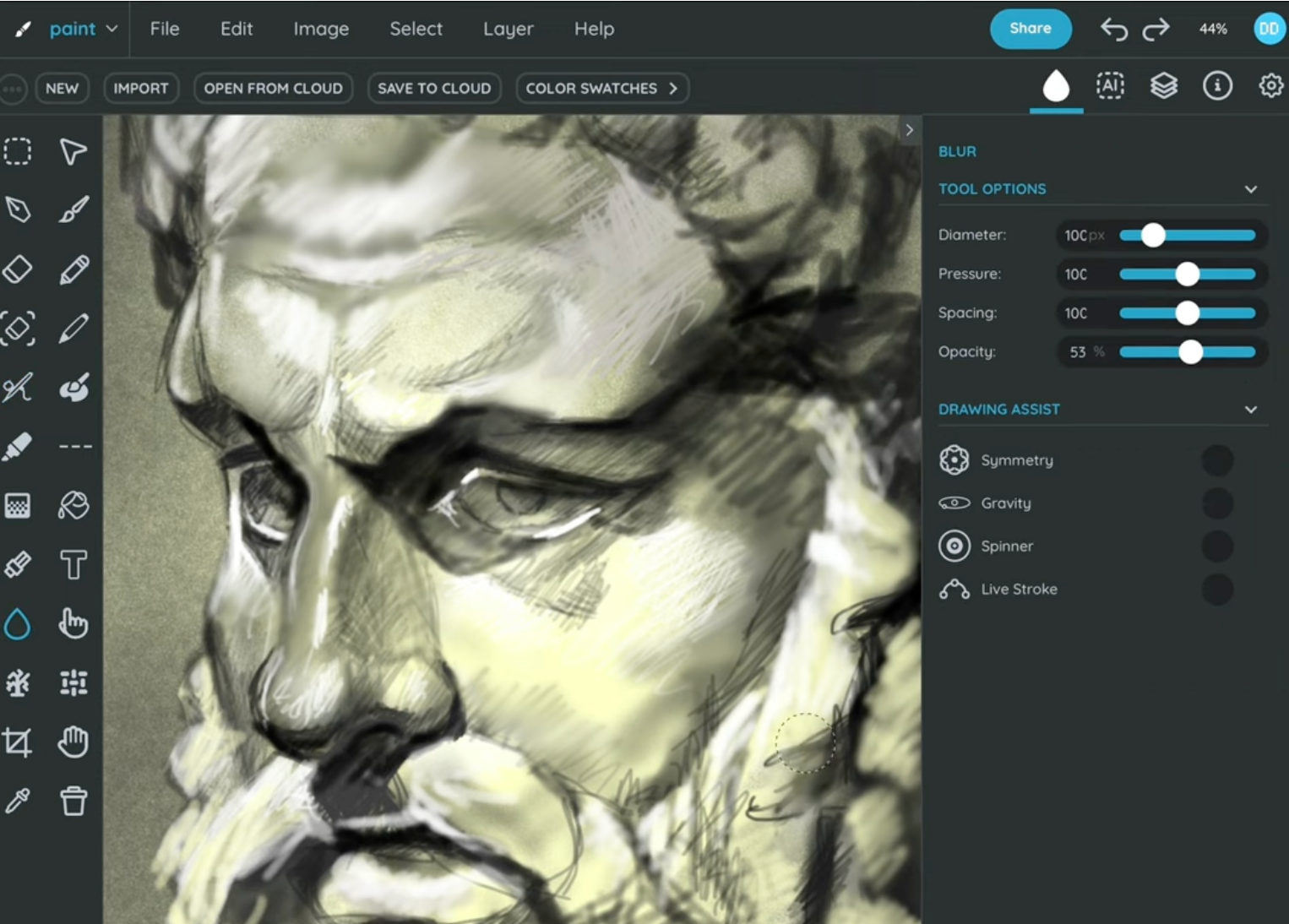This screenshot has height=924, width=1289.
Task: Click the Opacity slider handle
Action: pyautogui.click(x=1190, y=352)
